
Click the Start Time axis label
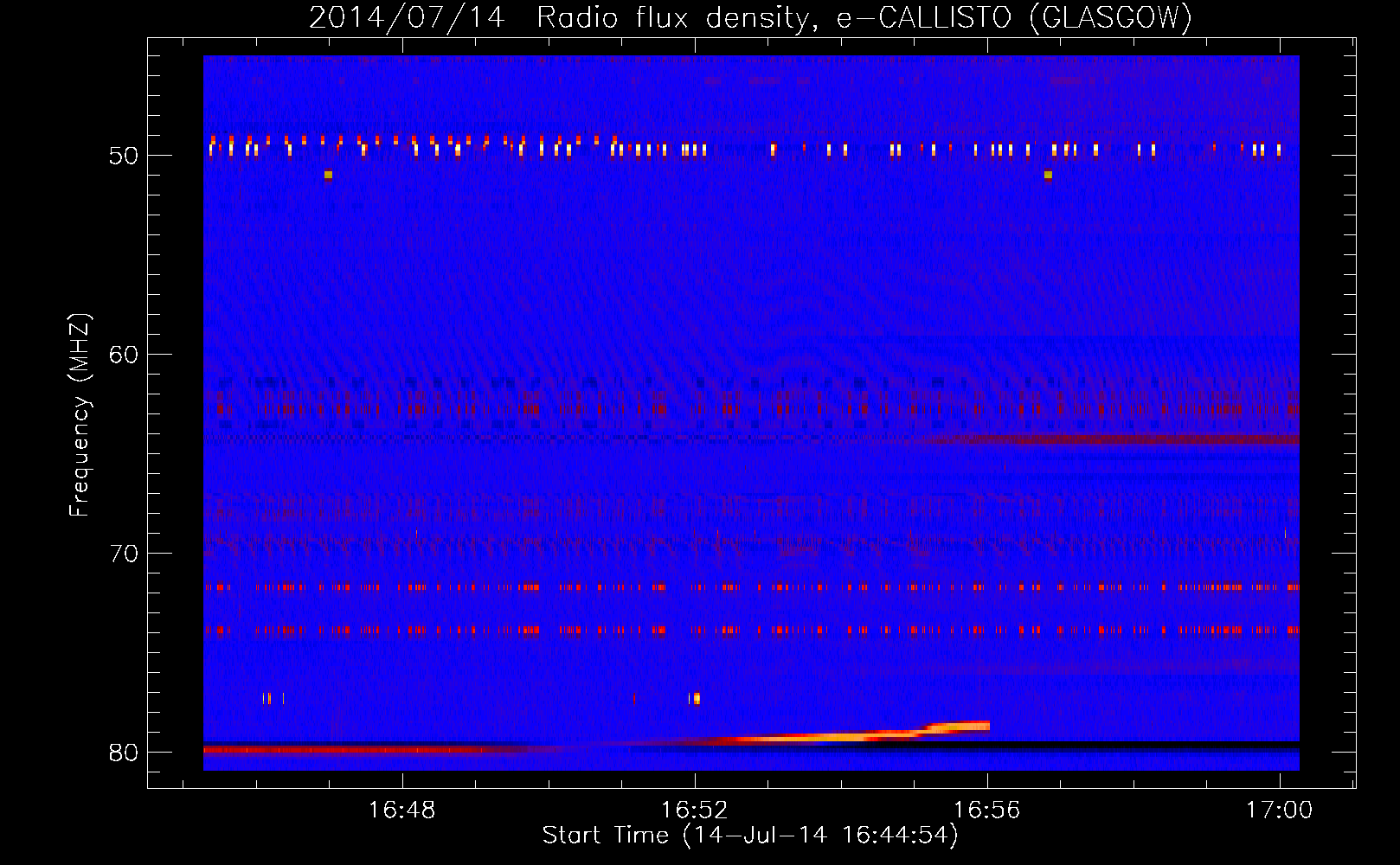click(x=750, y=836)
